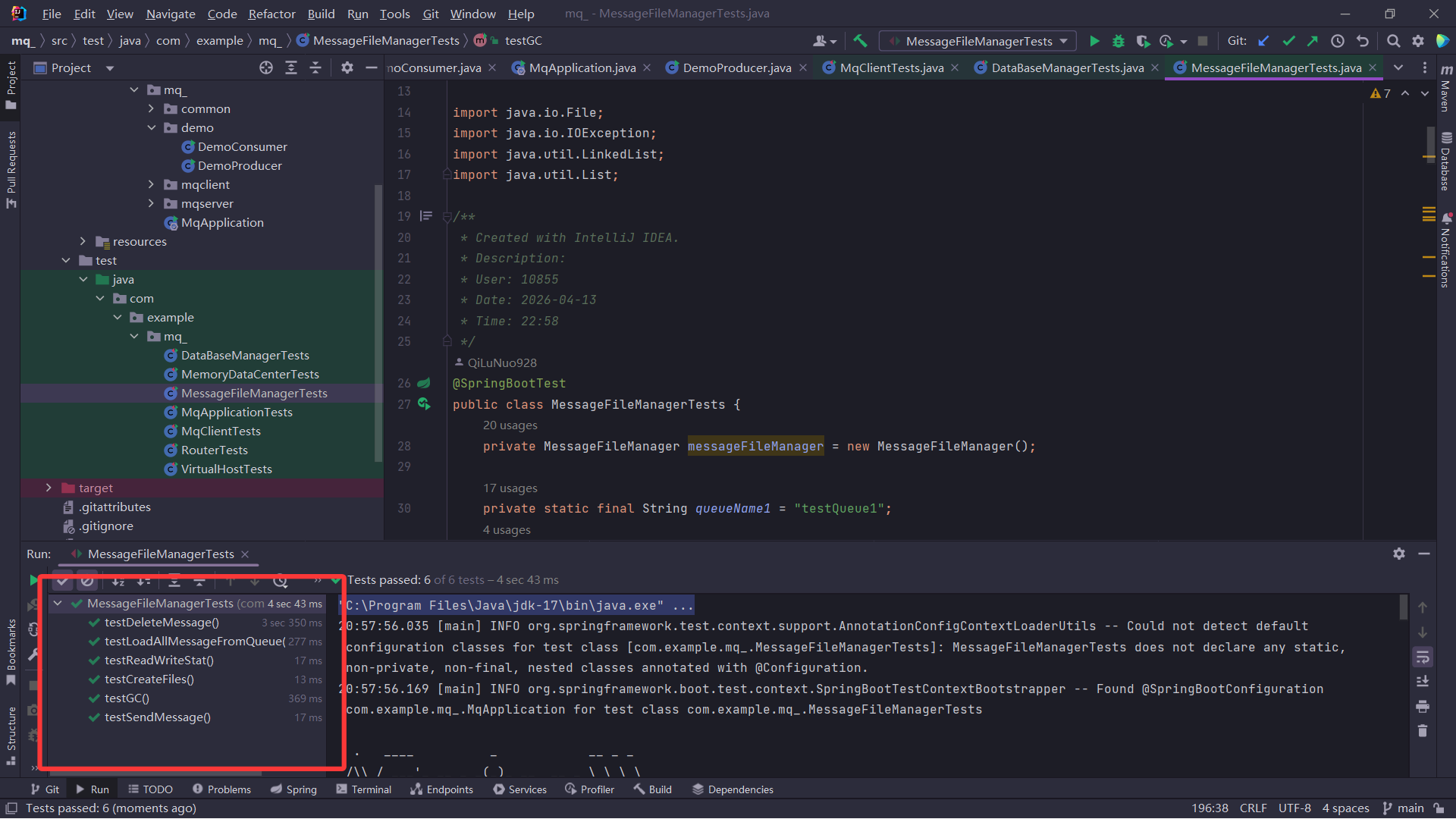Screen dimensions: 1456x819
Task: Run with Coverage using shield icon
Action: pyautogui.click(x=1142, y=41)
